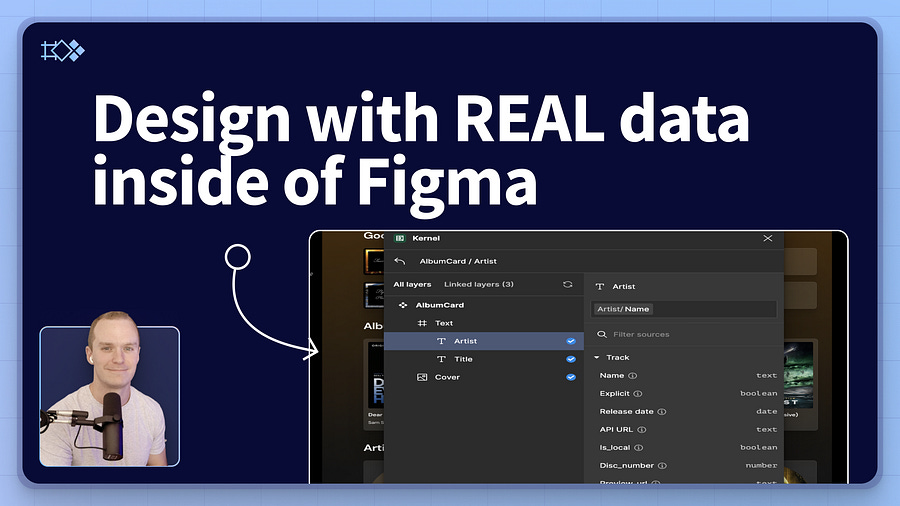The width and height of the screenshot is (900, 506).
Task: Toggle the linked checkmark on Artist layer
Action: (x=571, y=341)
